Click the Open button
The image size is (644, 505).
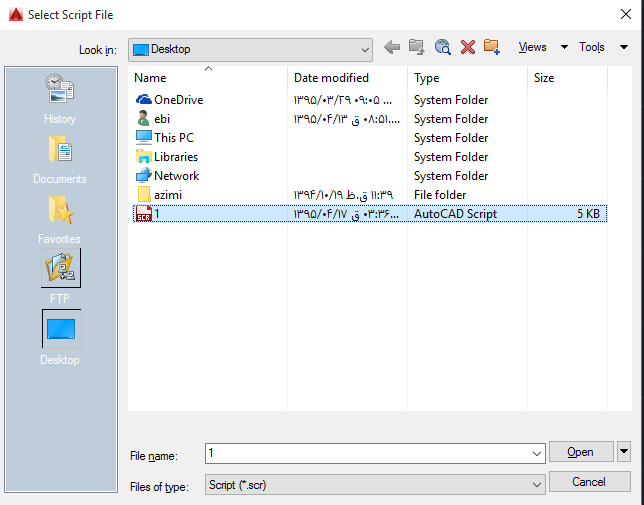tap(581, 452)
